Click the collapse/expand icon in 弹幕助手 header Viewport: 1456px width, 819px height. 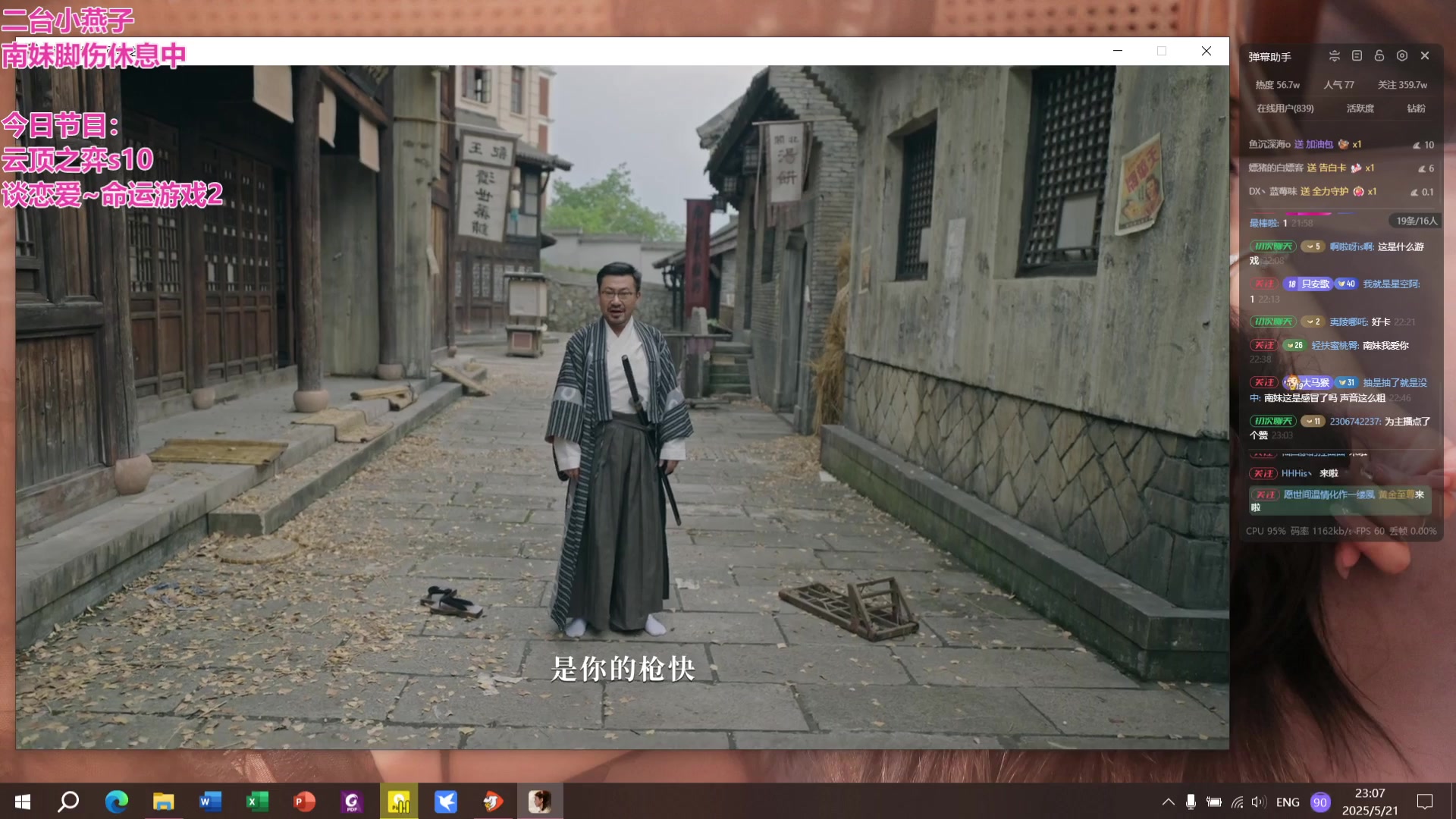click(1335, 56)
